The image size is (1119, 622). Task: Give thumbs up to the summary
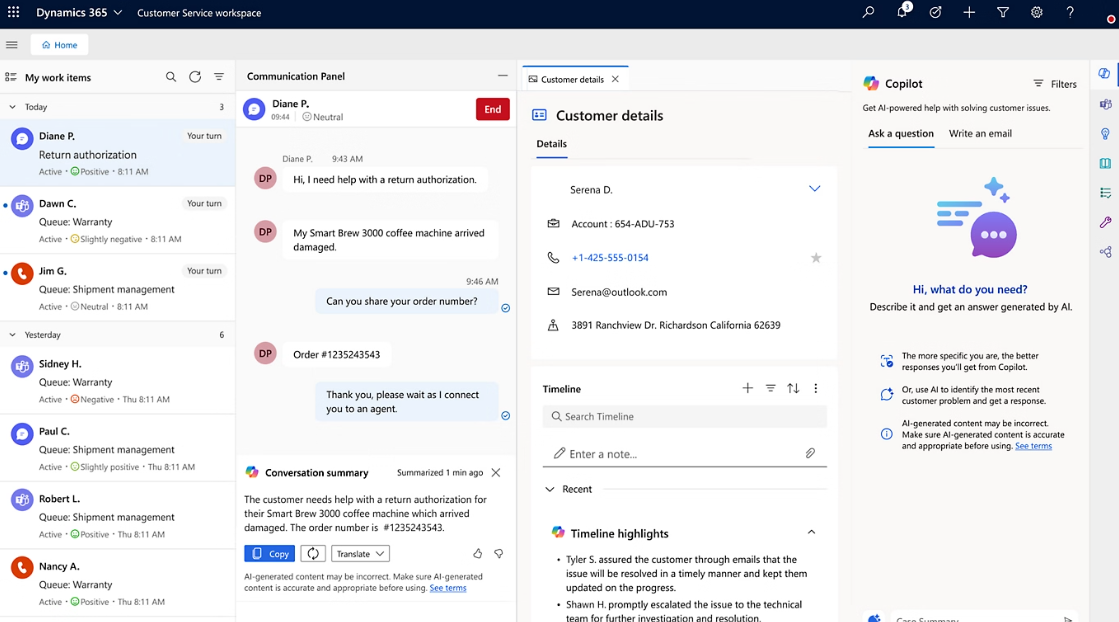(477, 554)
